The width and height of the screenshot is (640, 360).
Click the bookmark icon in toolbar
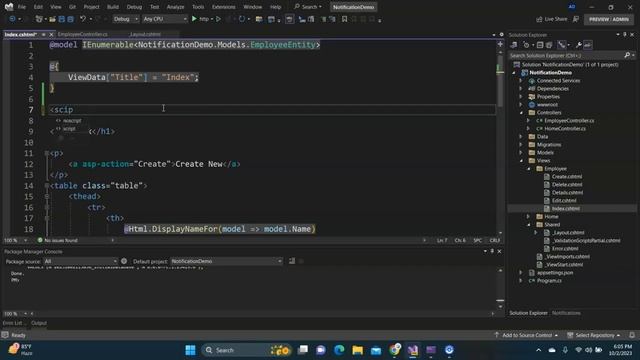(344, 19)
